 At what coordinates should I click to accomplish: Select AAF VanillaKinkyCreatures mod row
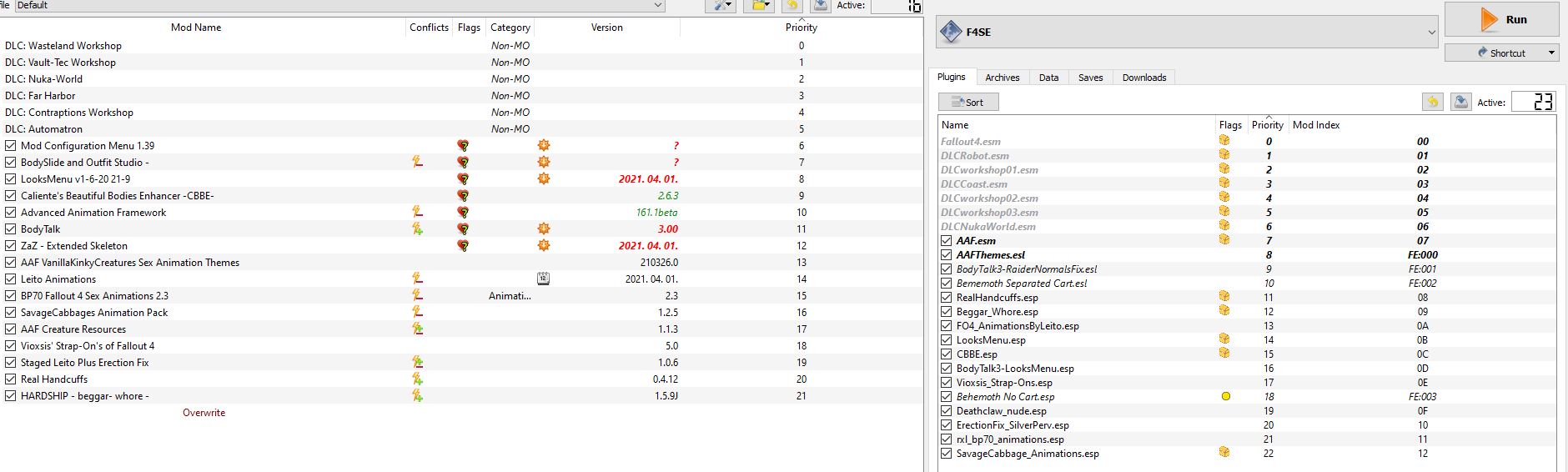[x=460, y=263]
